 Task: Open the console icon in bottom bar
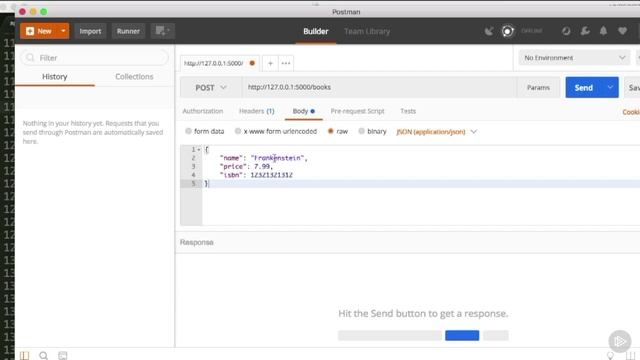[x=62, y=356]
